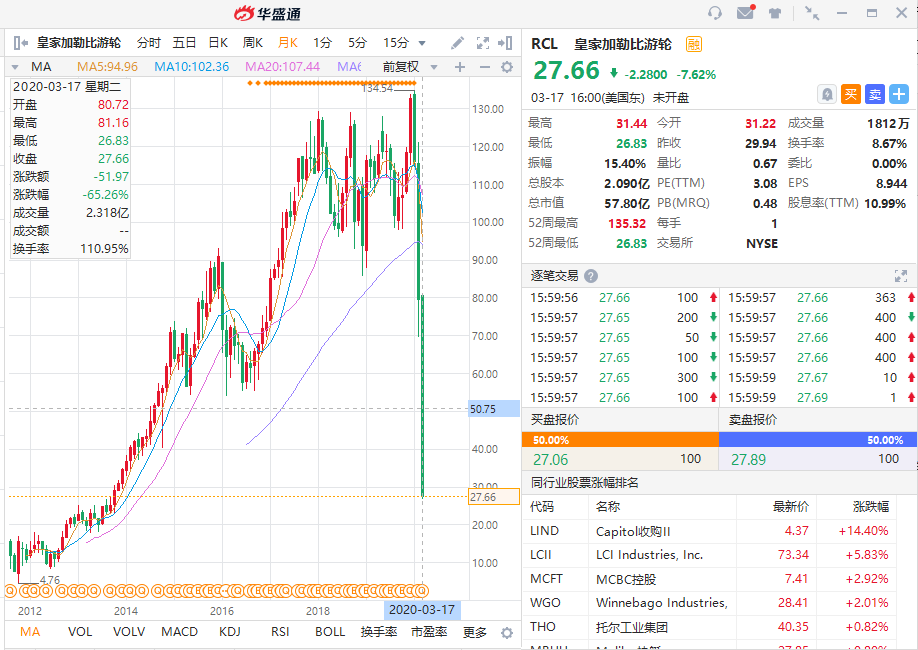The height and width of the screenshot is (650, 918).
Task: Select the BOLL indicator tab
Action: click(330, 632)
